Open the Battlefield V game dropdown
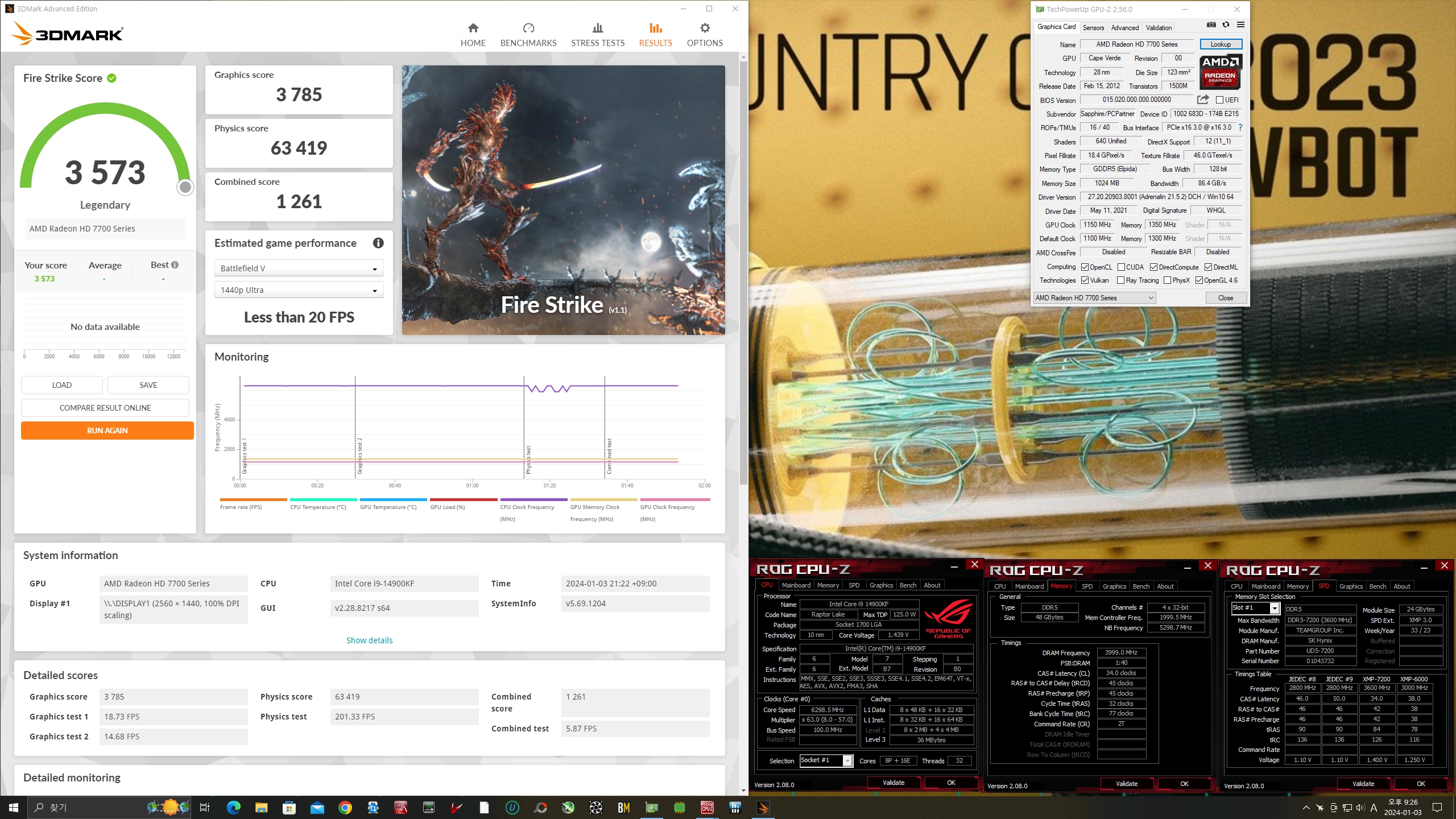 pyautogui.click(x=299, y=268)
